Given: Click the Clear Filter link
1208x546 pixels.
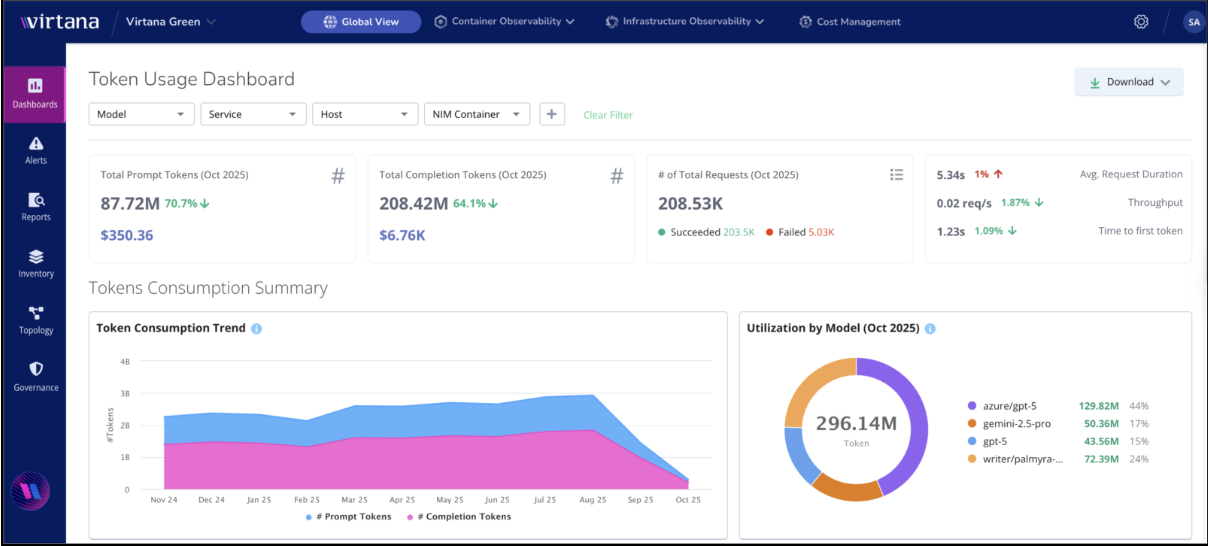Looking at the screenshot, I should click(x=608, y=115).
